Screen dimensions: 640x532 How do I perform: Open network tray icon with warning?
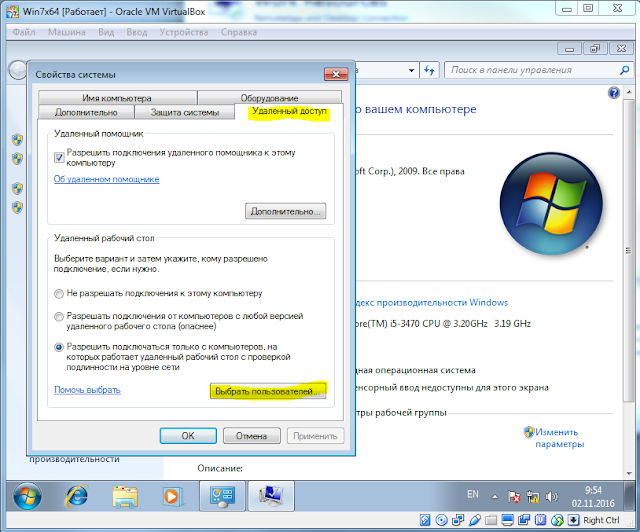click(x=533, y=496)
